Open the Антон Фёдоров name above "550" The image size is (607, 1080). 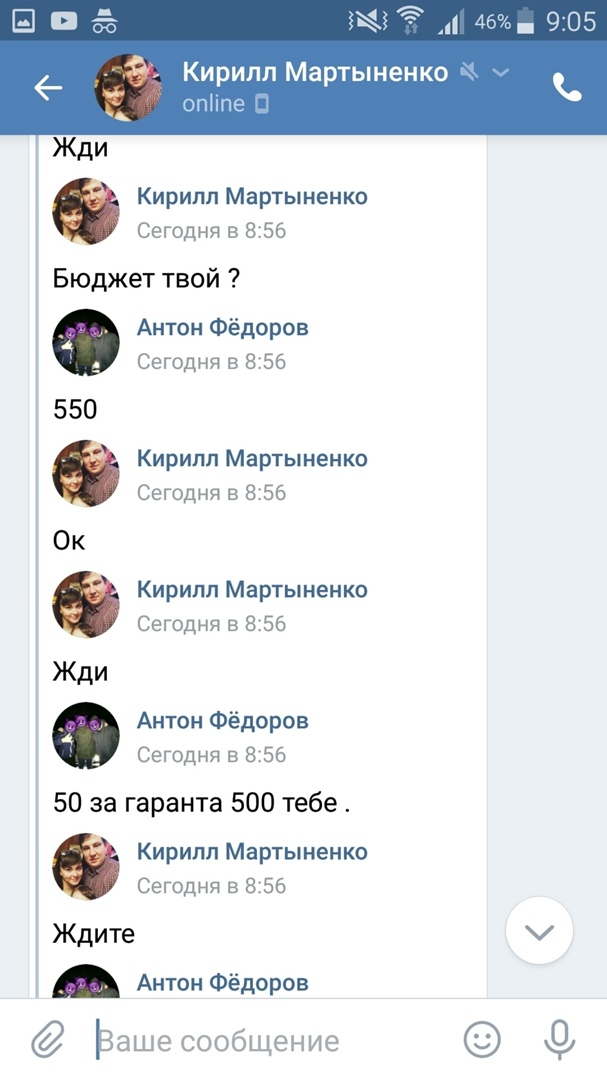[222, 327]
